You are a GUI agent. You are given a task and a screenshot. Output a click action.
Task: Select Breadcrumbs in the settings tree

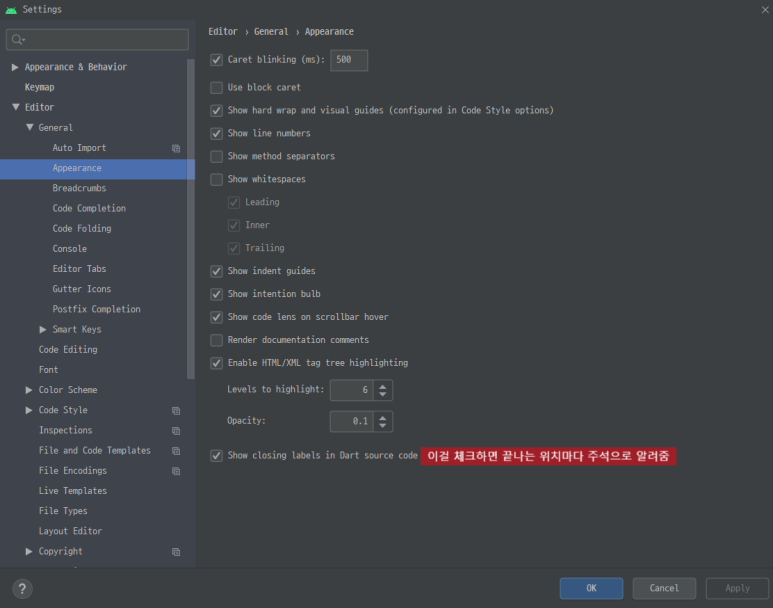[79, 188]
